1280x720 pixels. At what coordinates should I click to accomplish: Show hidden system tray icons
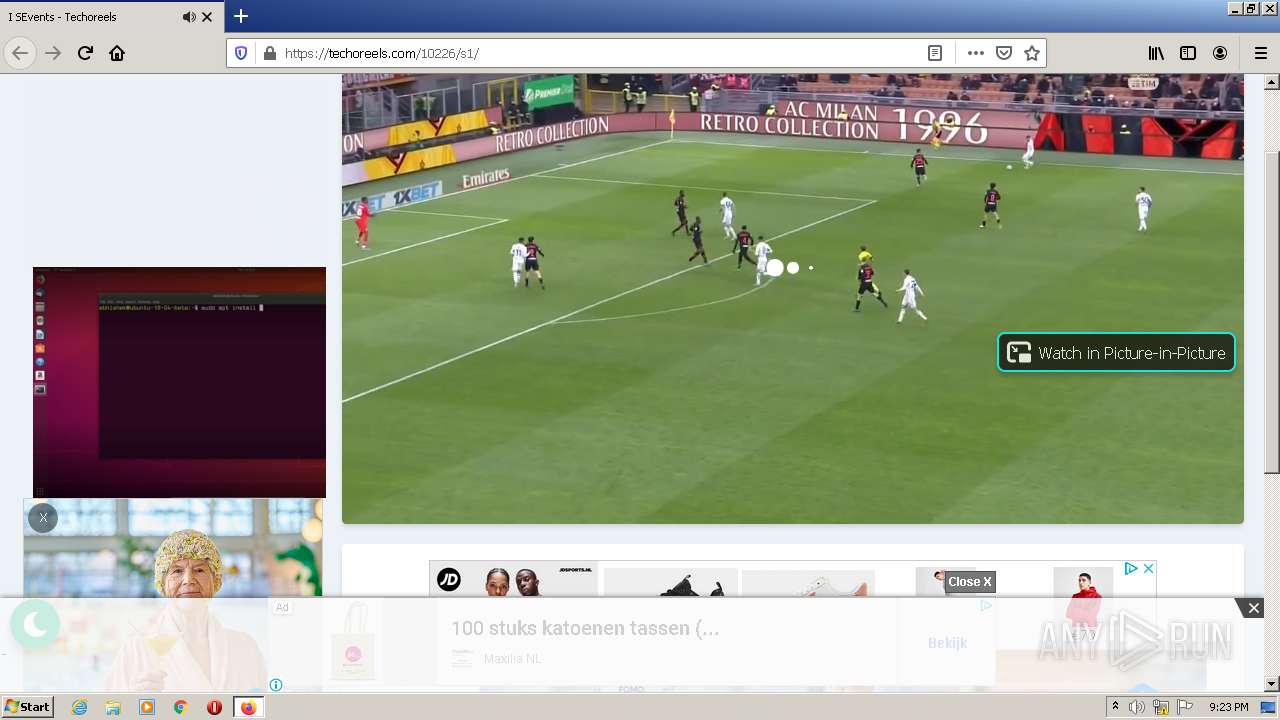(x=1115, y=707)
